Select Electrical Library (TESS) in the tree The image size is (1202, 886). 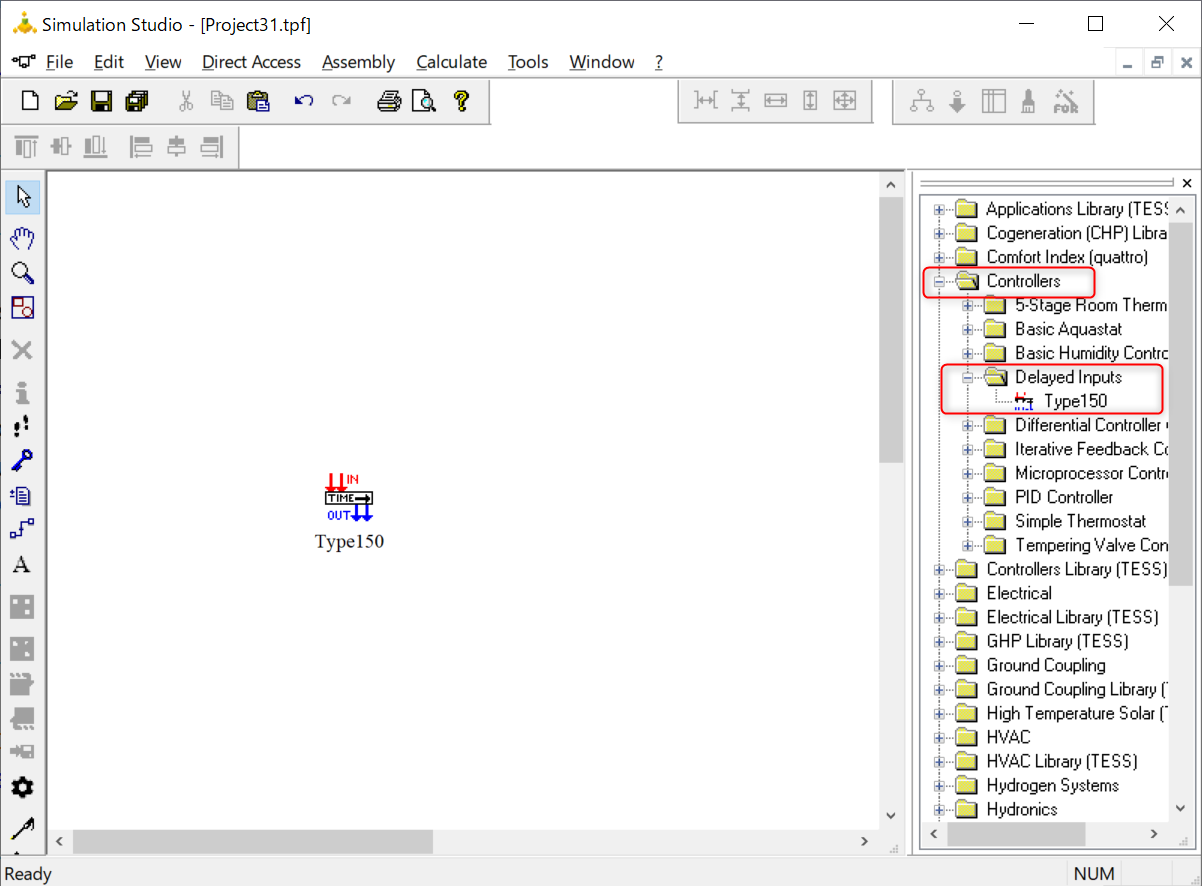pos(1073,617)
